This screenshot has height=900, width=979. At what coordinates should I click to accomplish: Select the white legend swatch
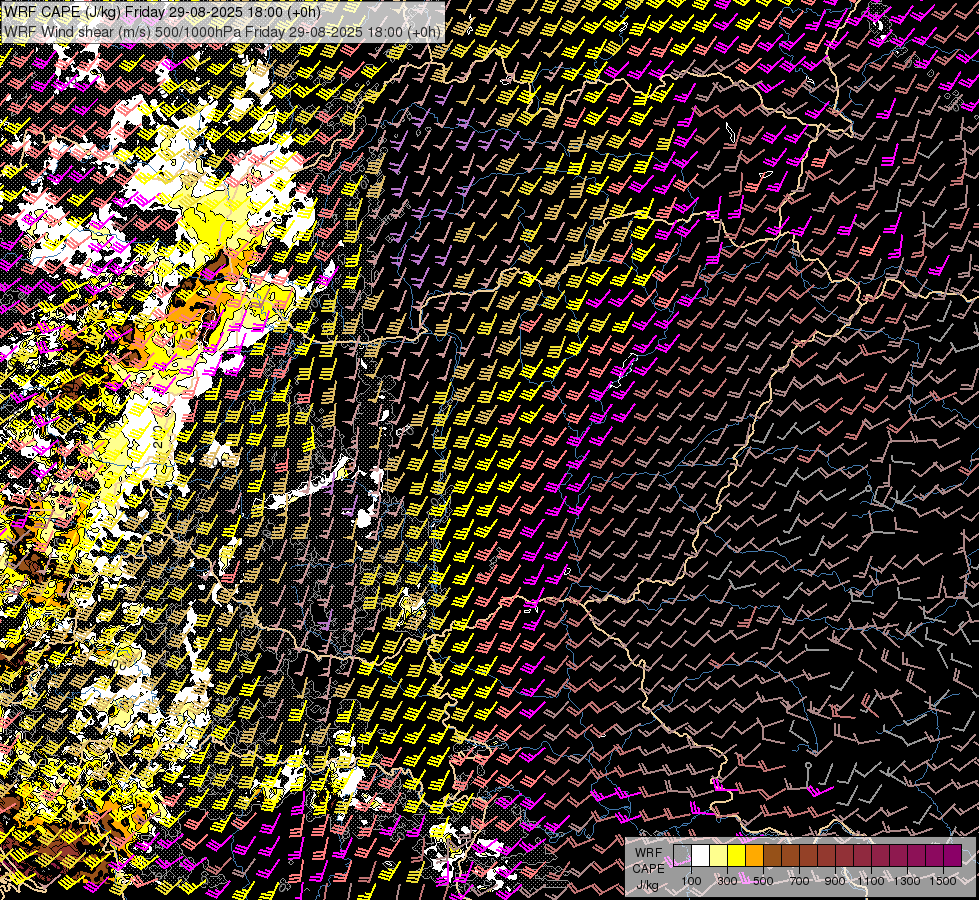coord(701,856)
